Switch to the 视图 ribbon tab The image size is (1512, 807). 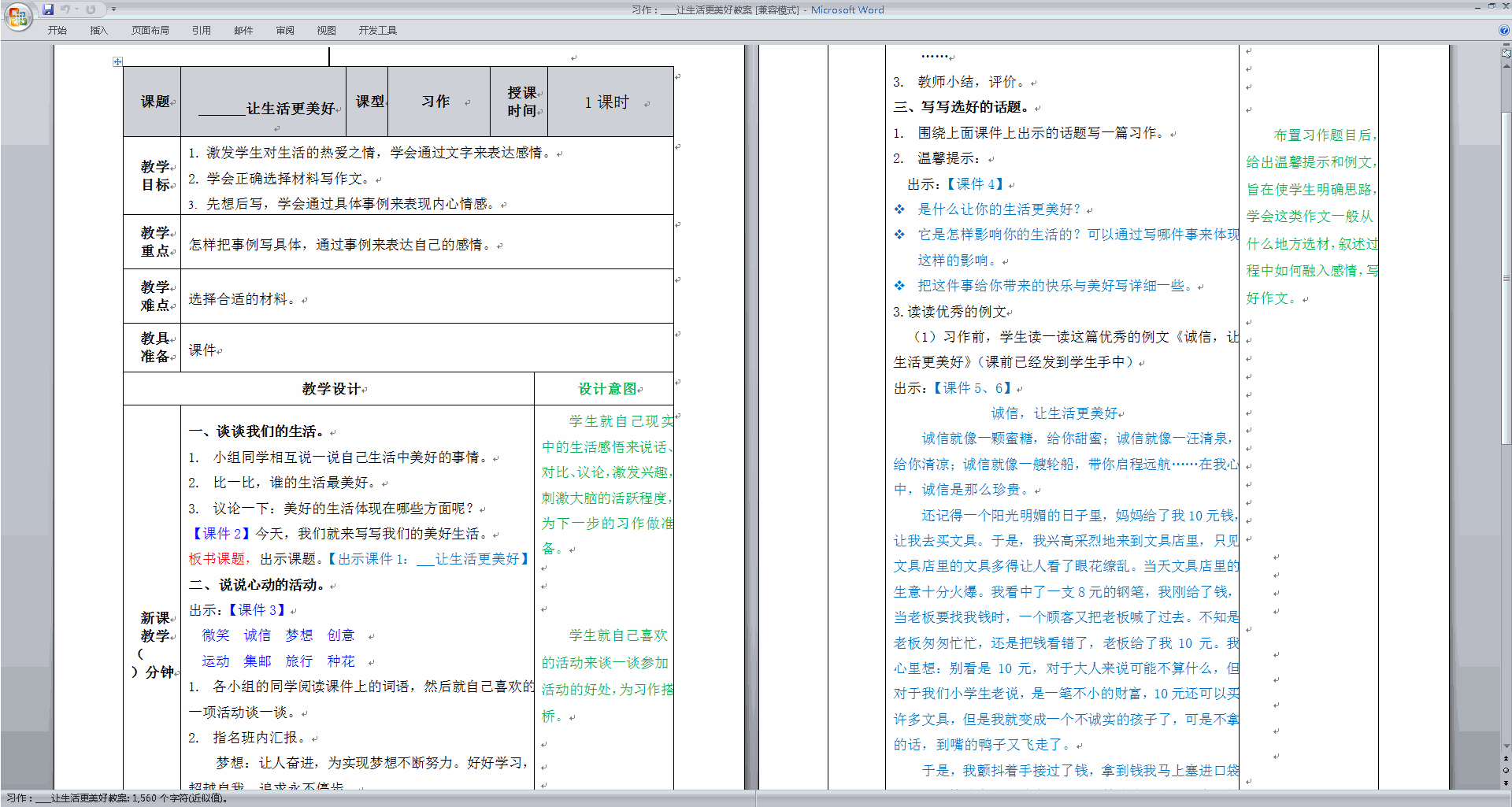[x=326, y=31]
